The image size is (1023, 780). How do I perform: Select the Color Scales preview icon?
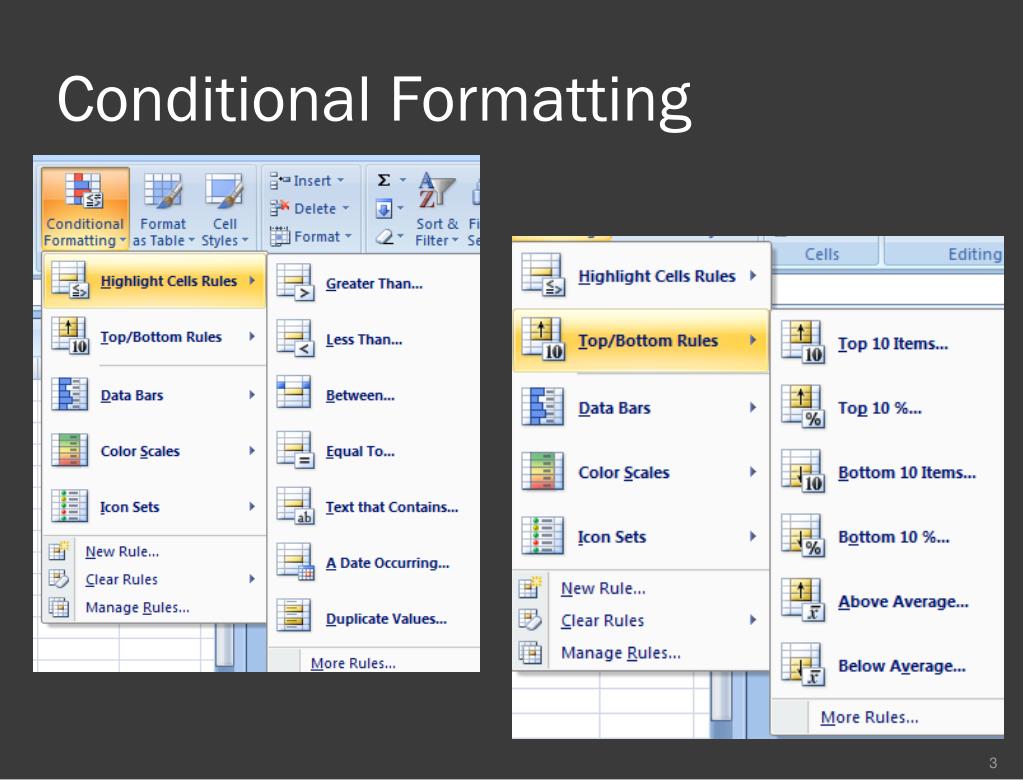pyautogui.click(x=69, y=450)
